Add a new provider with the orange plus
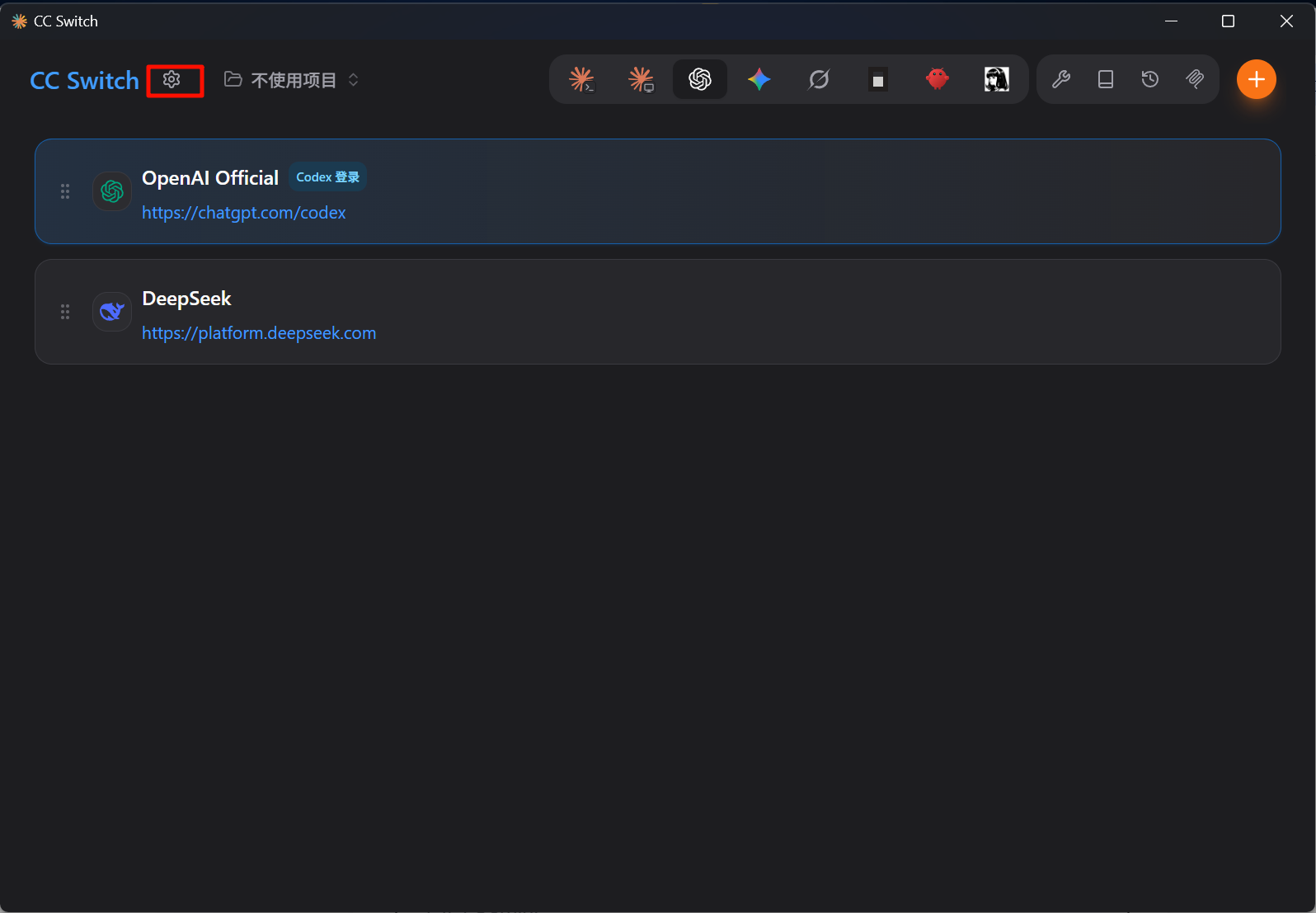 1257,79
